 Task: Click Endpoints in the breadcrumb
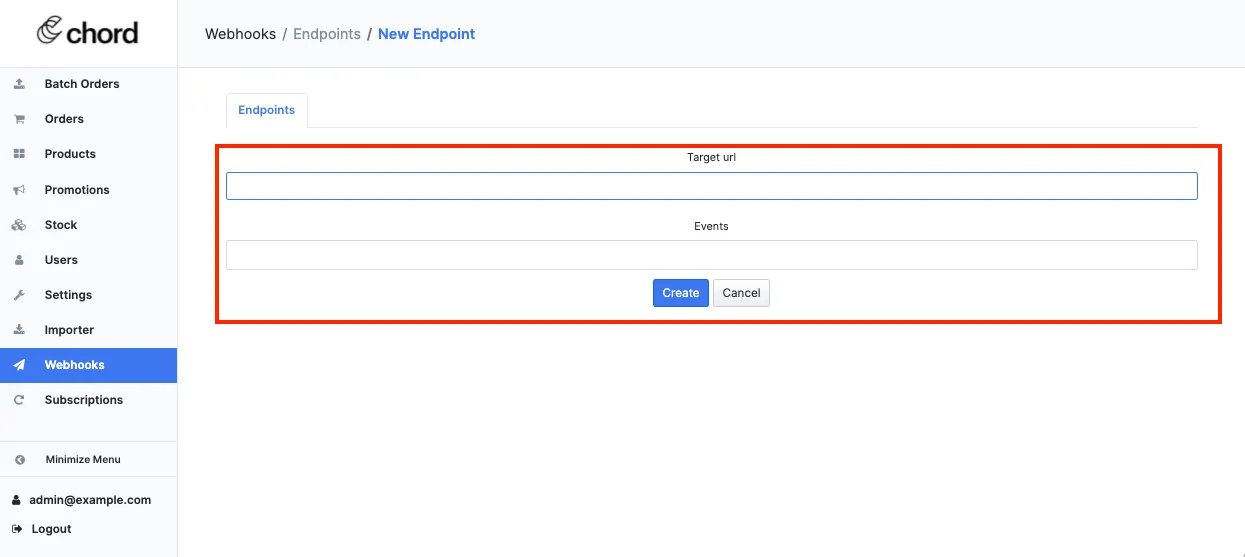click(x=327, y=34)
